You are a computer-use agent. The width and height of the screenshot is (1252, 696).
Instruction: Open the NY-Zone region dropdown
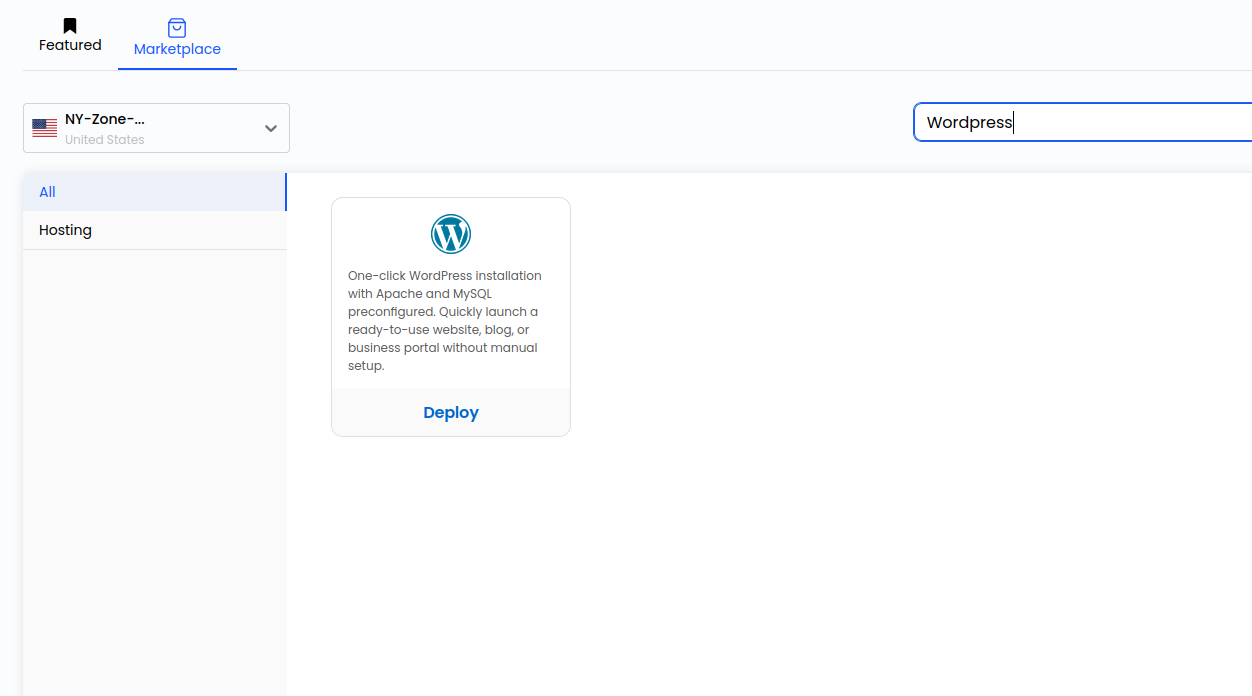pyautogui.click(x=156, y=128)
